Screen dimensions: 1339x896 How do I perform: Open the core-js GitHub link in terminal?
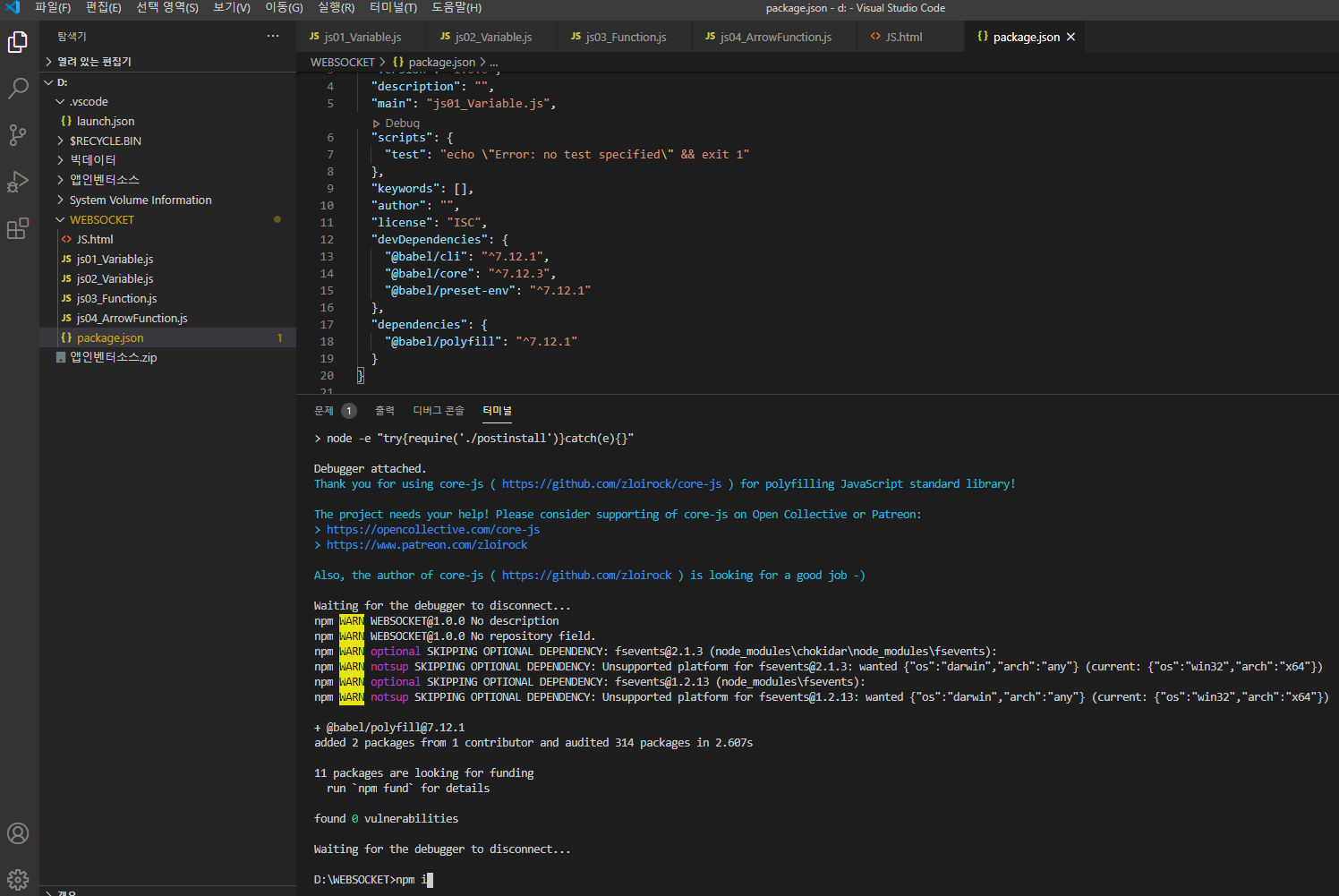[x=611, y=484]
